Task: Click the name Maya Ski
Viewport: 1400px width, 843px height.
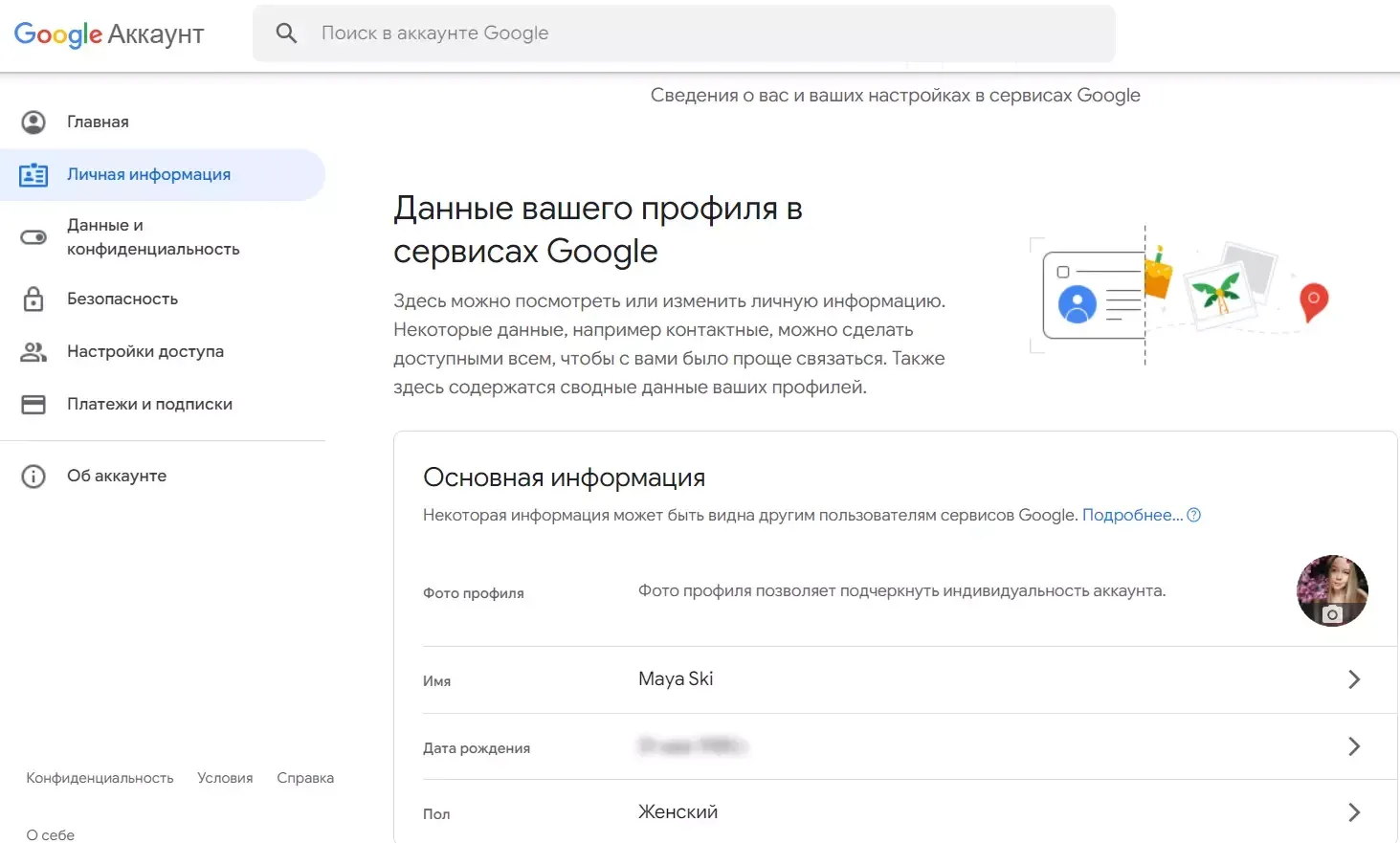Action: pos(676,678)
